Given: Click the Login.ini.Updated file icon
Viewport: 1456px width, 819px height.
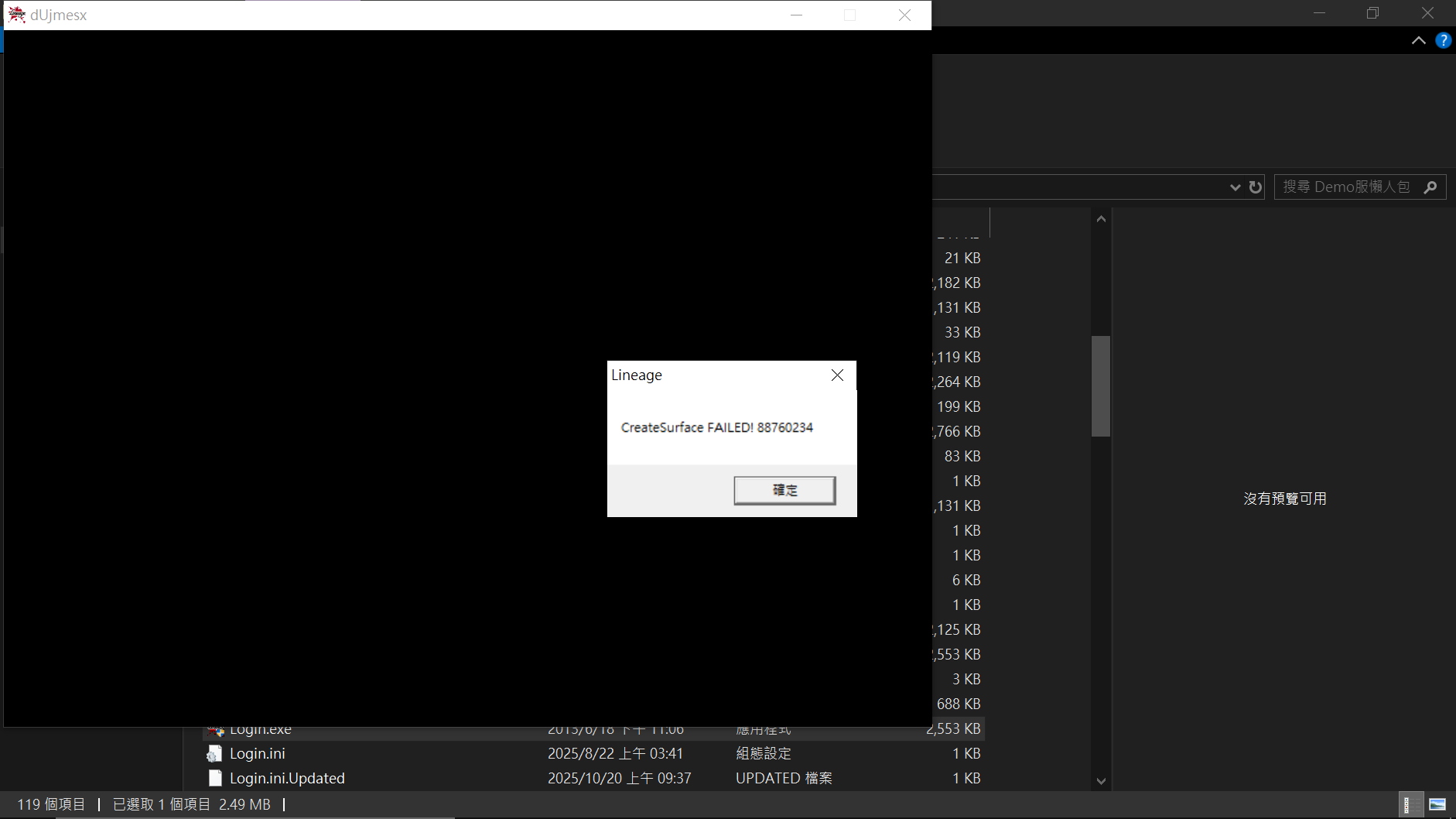Looking at the screenshot, I should click(215, 779).
